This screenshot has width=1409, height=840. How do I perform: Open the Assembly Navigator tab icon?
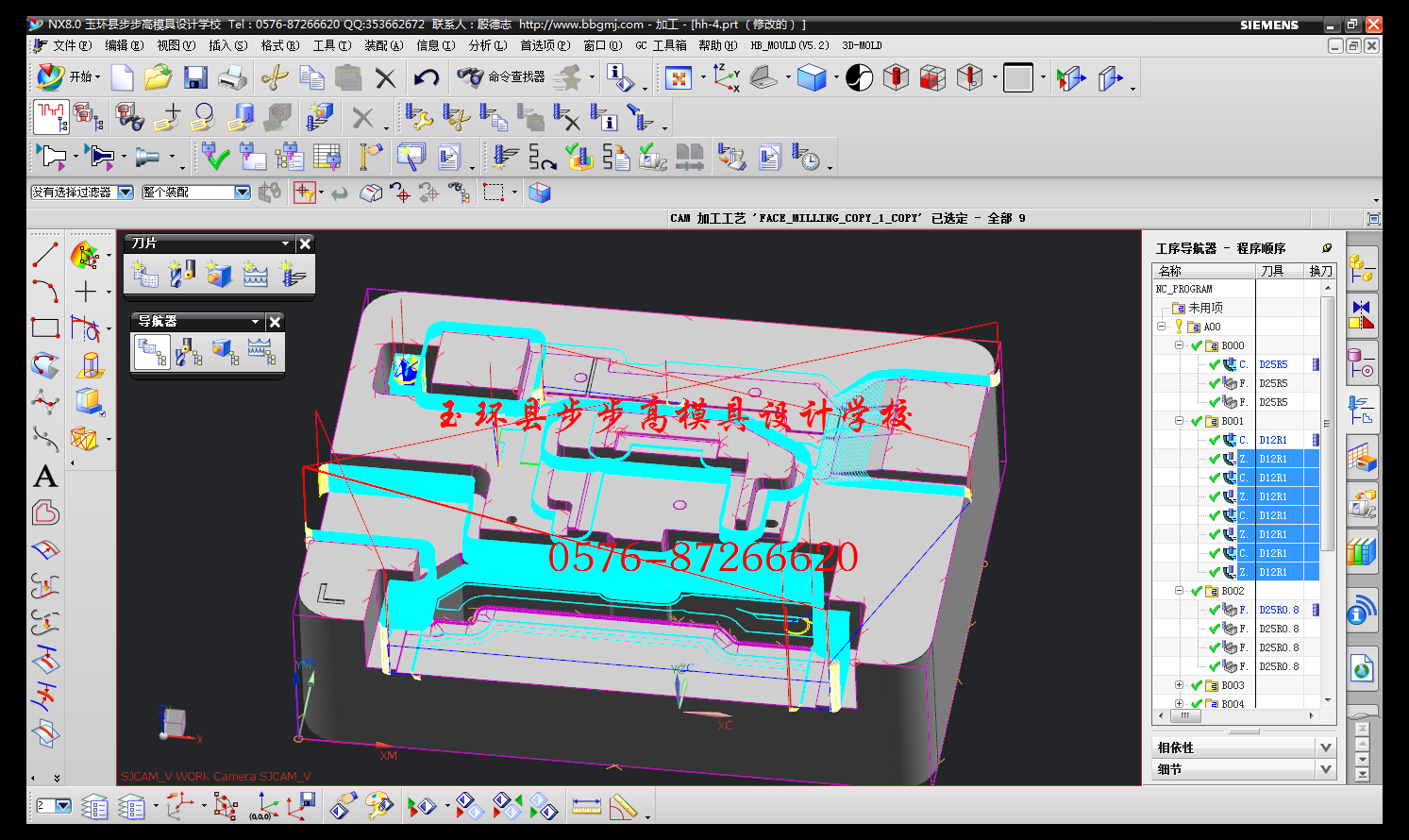(1362, 269)
